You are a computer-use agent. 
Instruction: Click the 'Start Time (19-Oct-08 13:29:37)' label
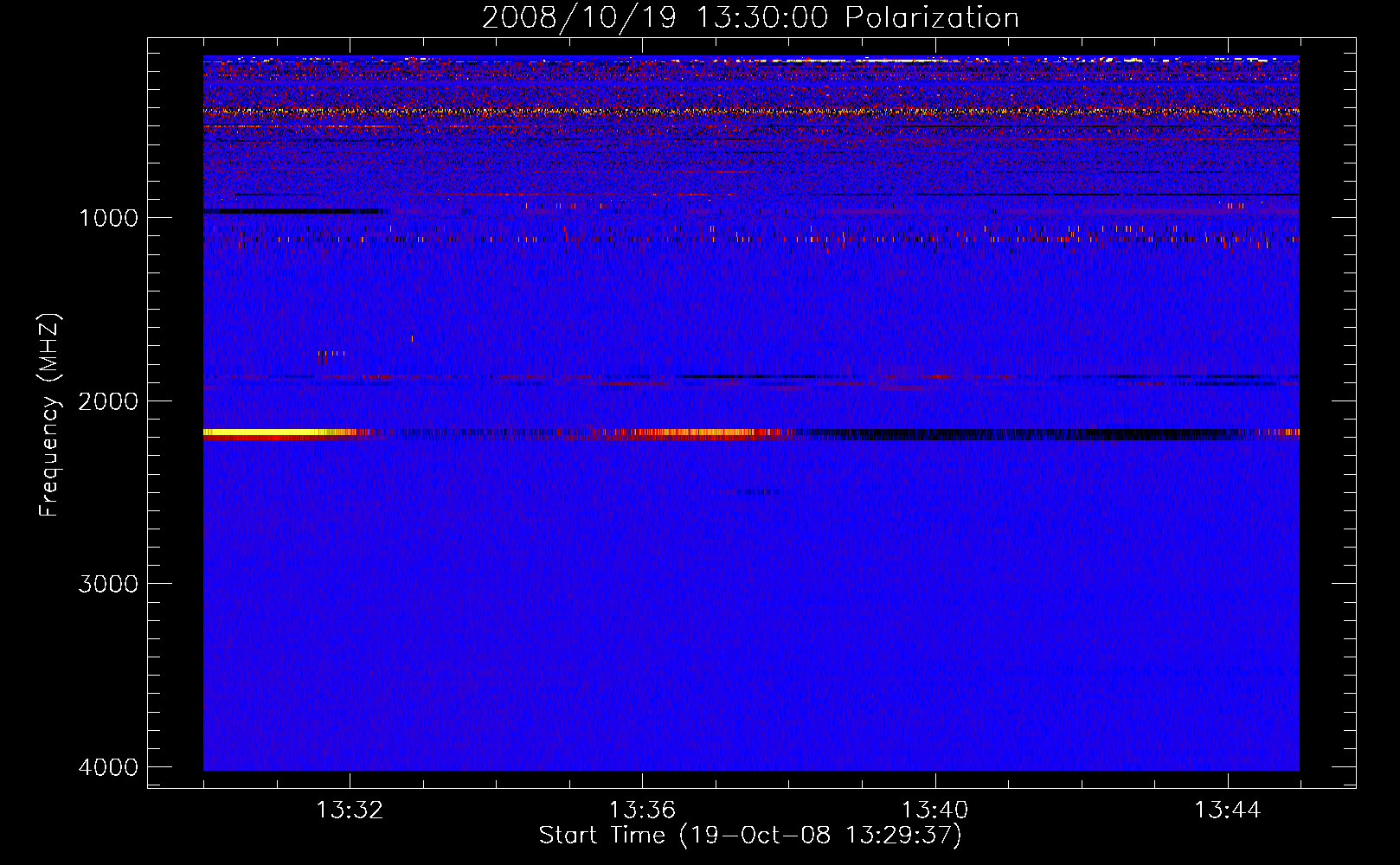point(750,836)
